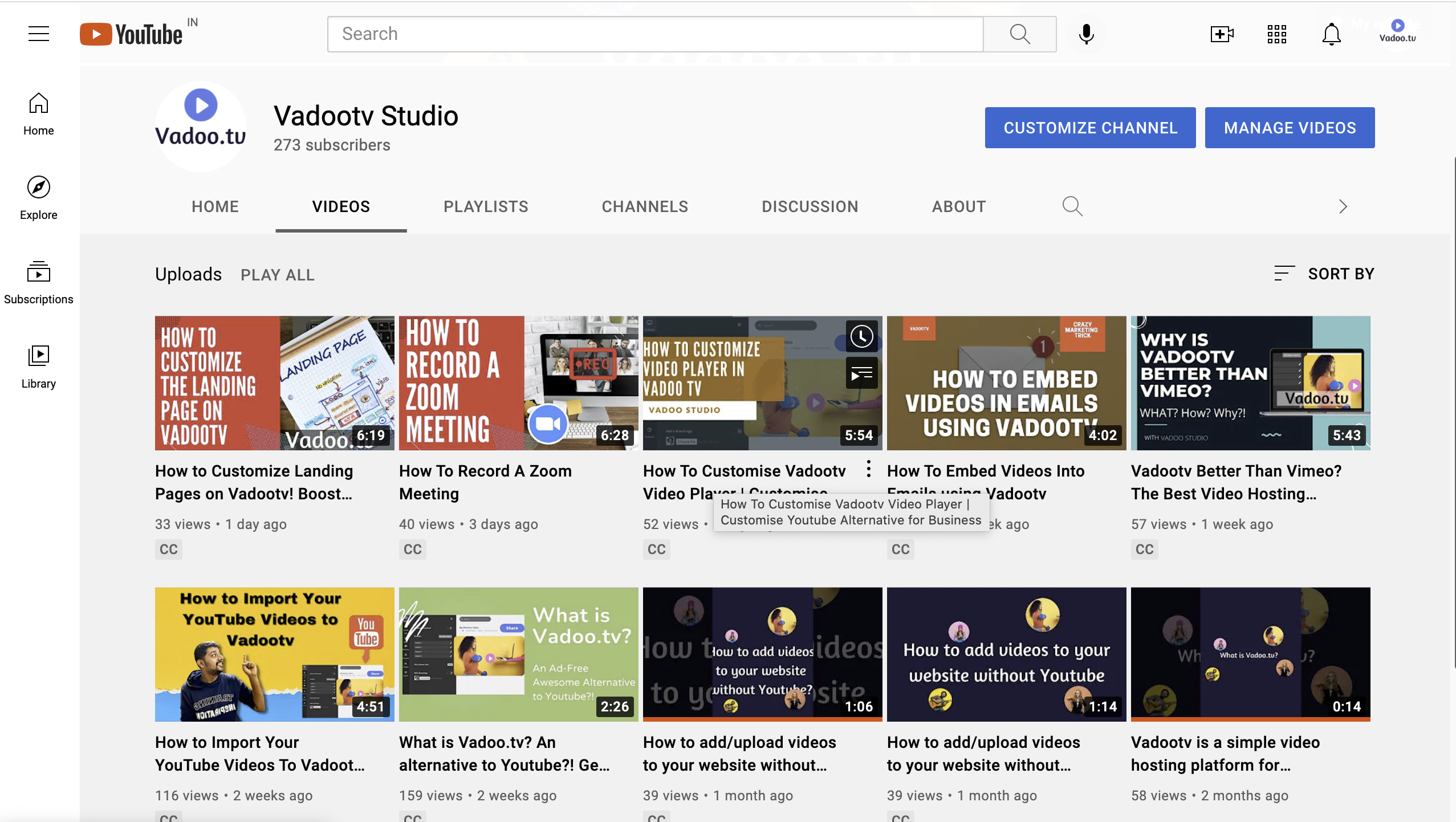Click the Vadoo.tv channel avatar

(x=201, y=127)
